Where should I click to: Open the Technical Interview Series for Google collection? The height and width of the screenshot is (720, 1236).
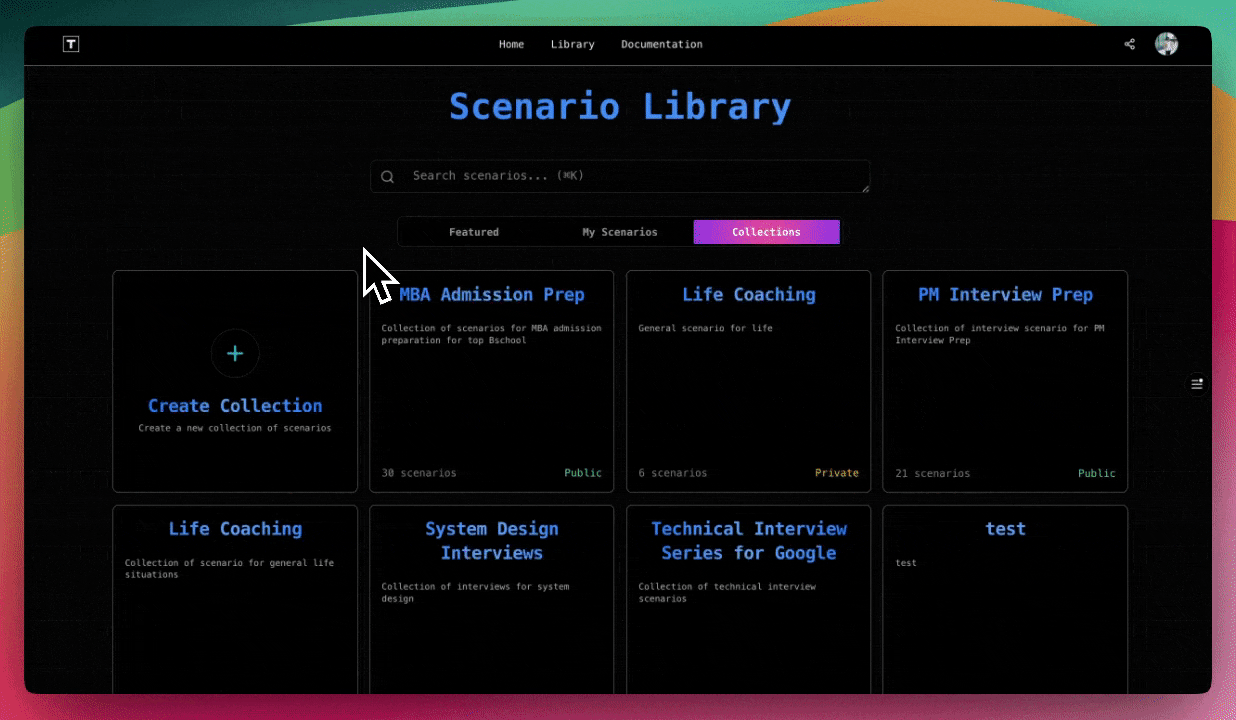pos(748,599)
